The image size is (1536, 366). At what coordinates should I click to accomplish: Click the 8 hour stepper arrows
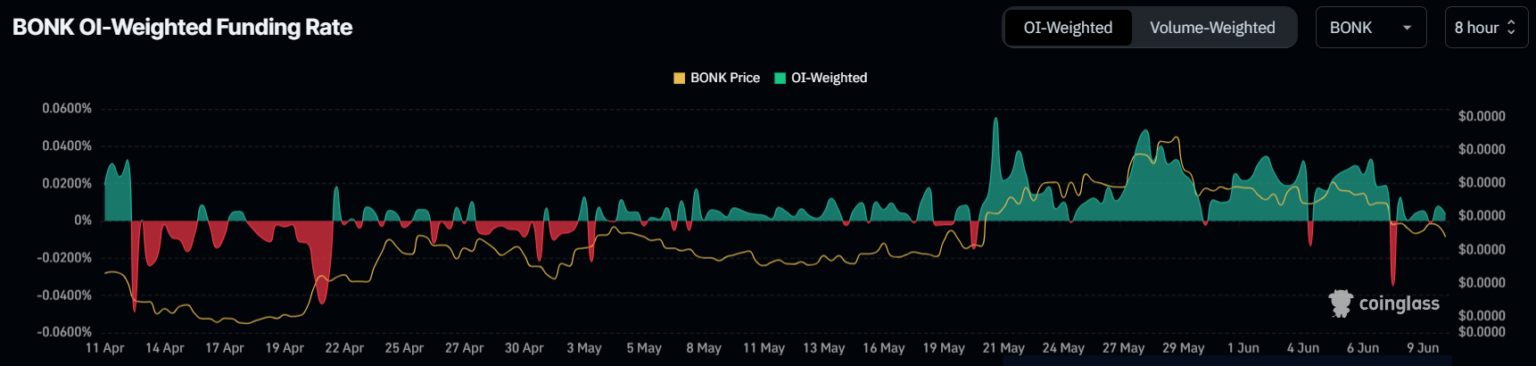(x=1511, y=28)
